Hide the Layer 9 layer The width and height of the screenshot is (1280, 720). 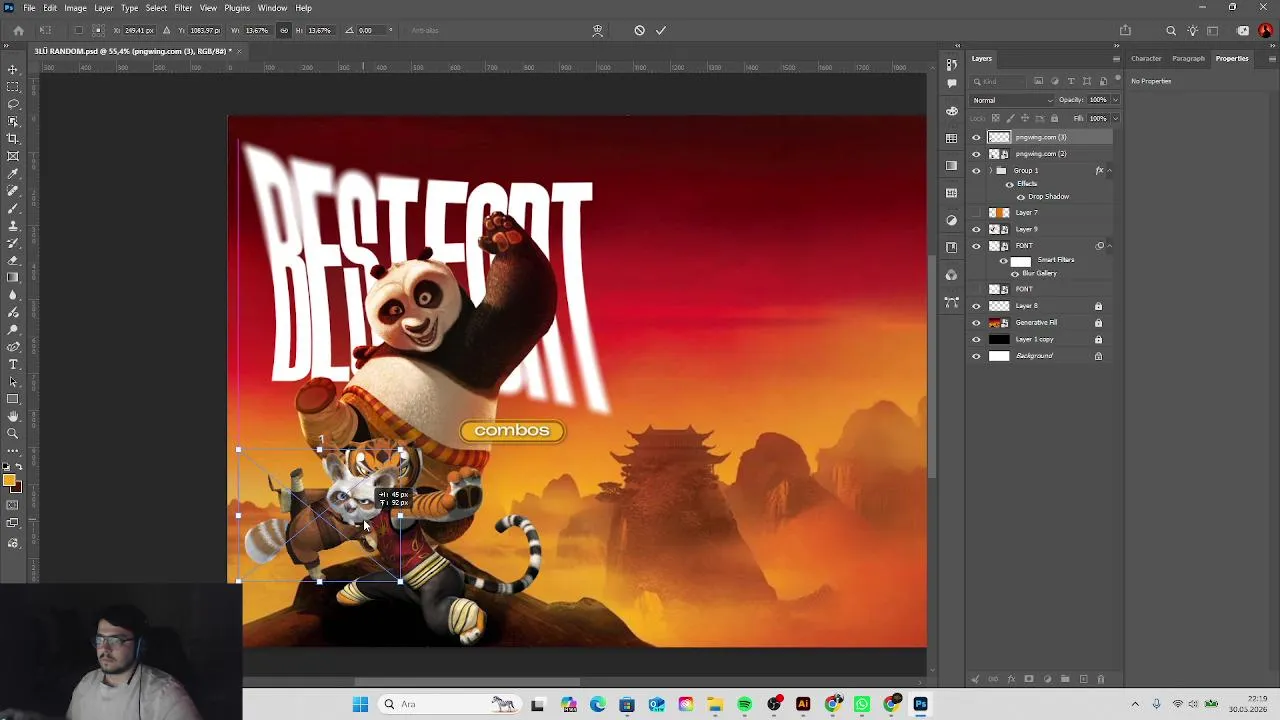tap(976, 229)
